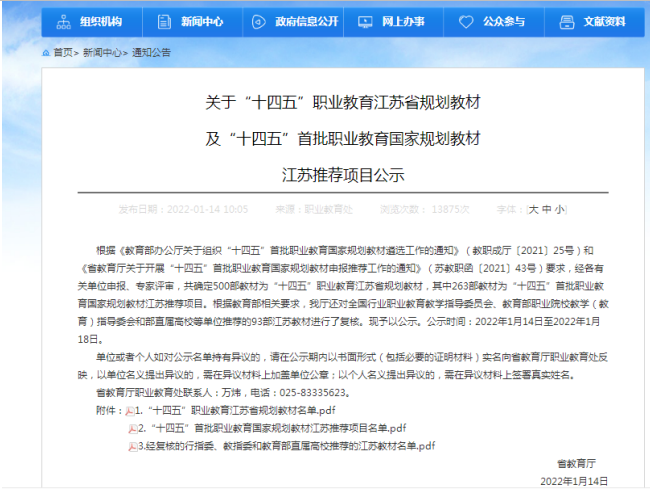Click the 组织机构 org chart icon
This screenshot has width=650, height=494.
[64, 21]
